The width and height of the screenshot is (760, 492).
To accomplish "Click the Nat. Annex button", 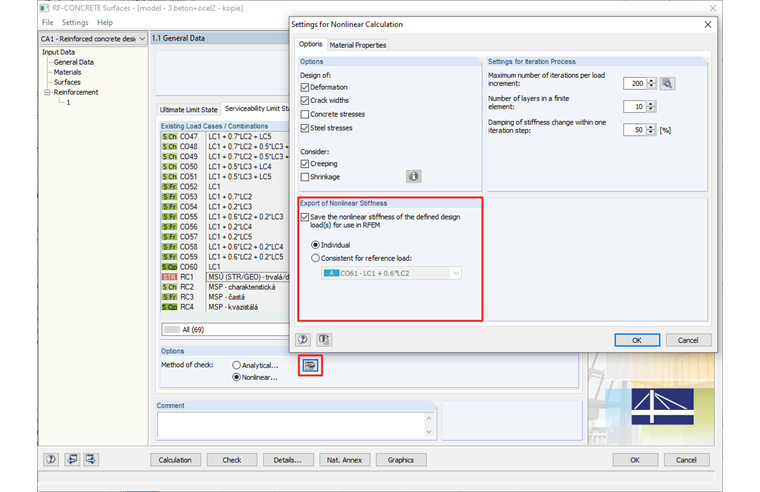I will point(344,460).
